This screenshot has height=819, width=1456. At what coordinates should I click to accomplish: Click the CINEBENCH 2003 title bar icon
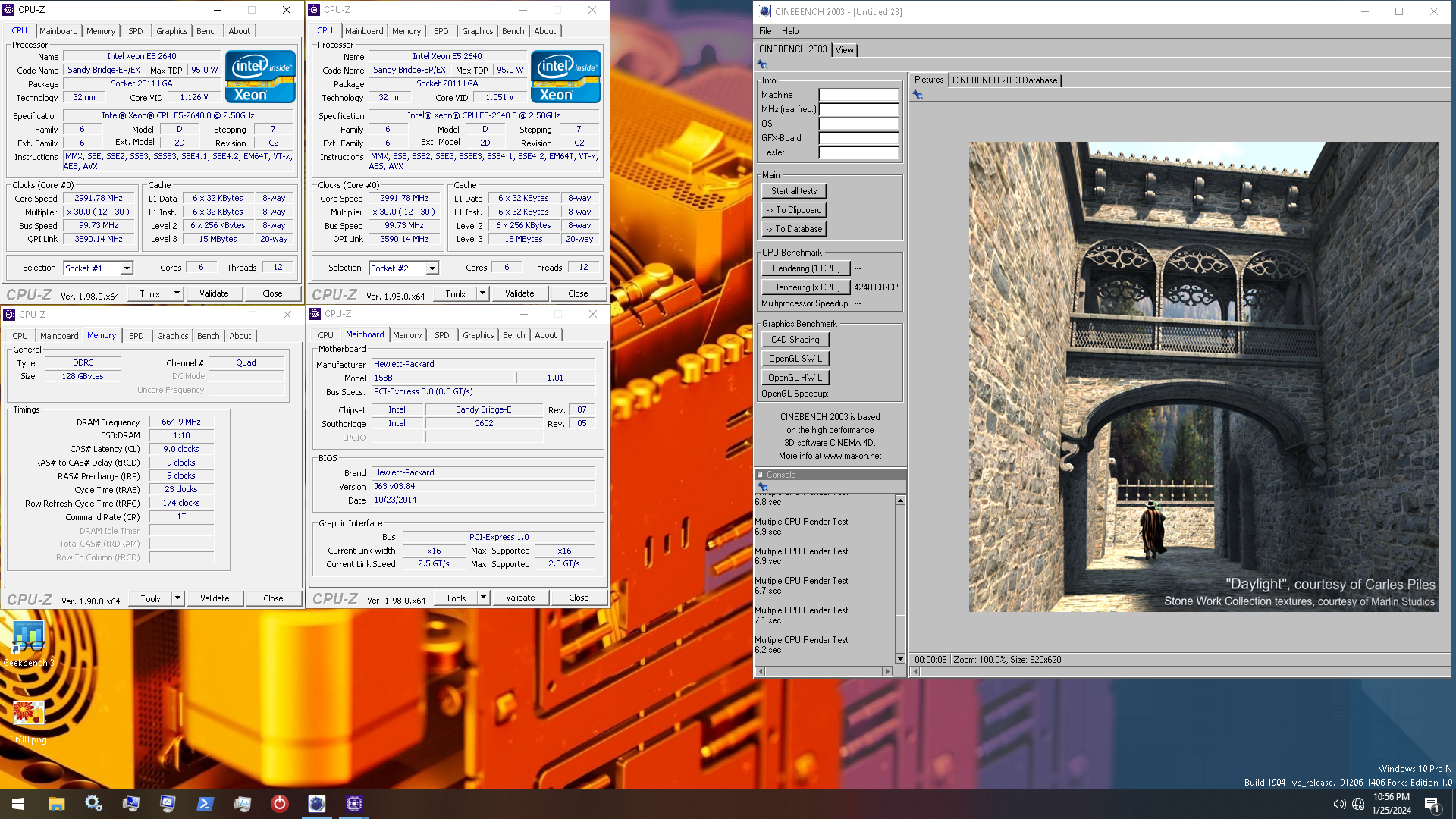coord(764,11)
